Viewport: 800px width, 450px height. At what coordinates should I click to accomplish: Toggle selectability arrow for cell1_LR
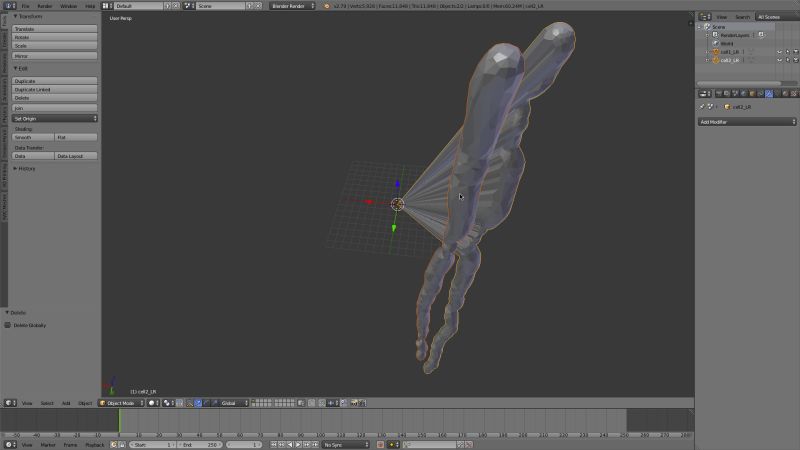click(x=788, y=52)
